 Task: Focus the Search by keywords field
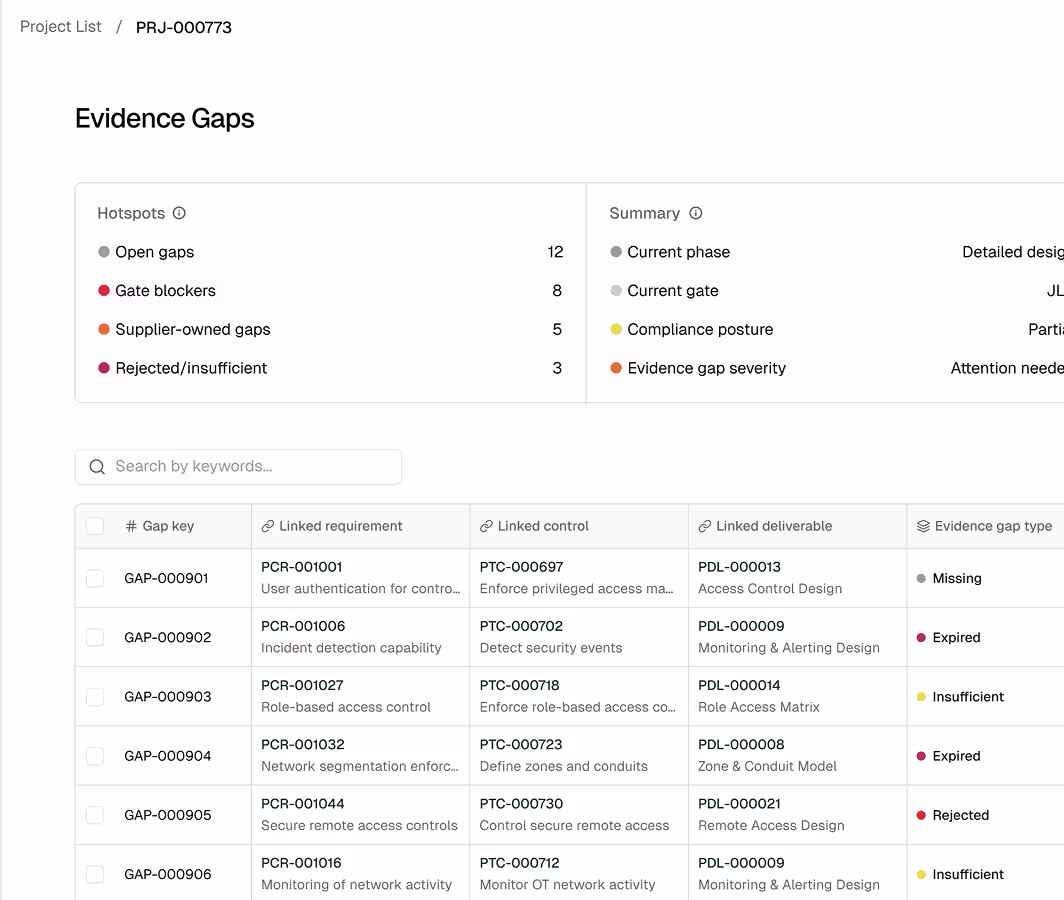click(x=238, y=467)
